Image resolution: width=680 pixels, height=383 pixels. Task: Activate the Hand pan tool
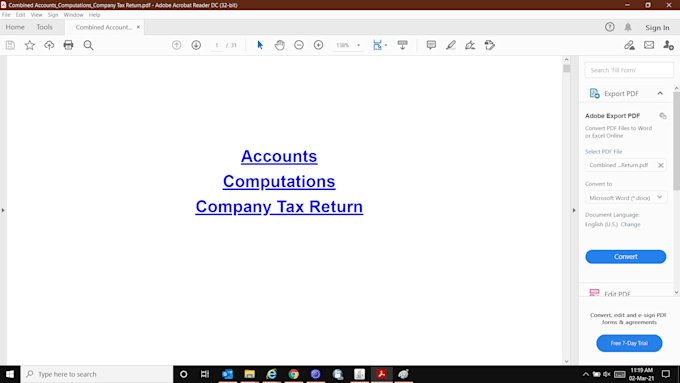click(x=280, y=45)
